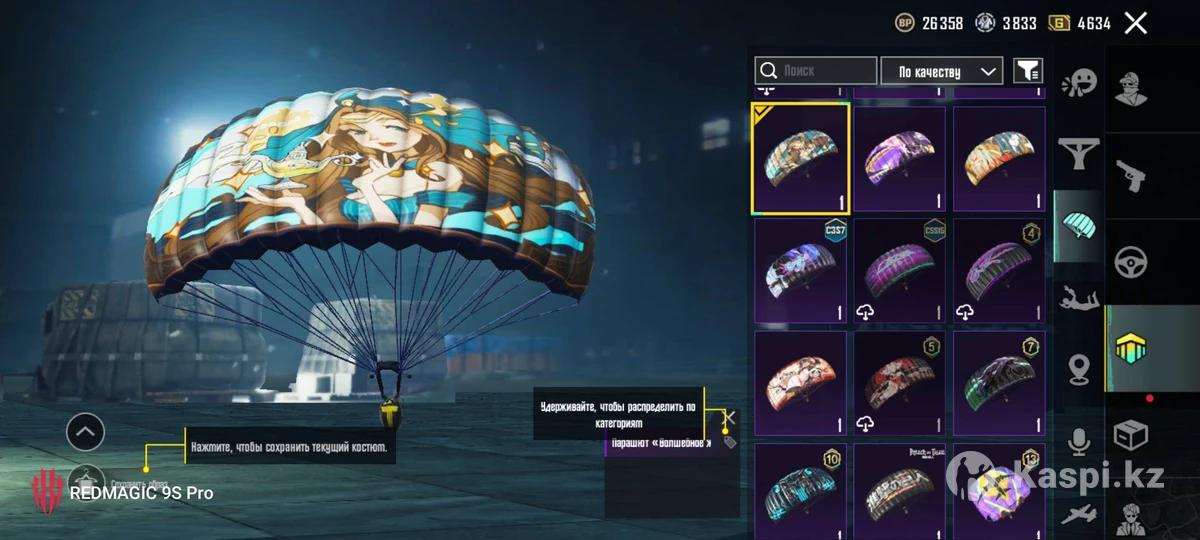Expand the up-arrow circle button
Image resolution: width=1200 pixels, height=540 pixels.
[85, 432]
